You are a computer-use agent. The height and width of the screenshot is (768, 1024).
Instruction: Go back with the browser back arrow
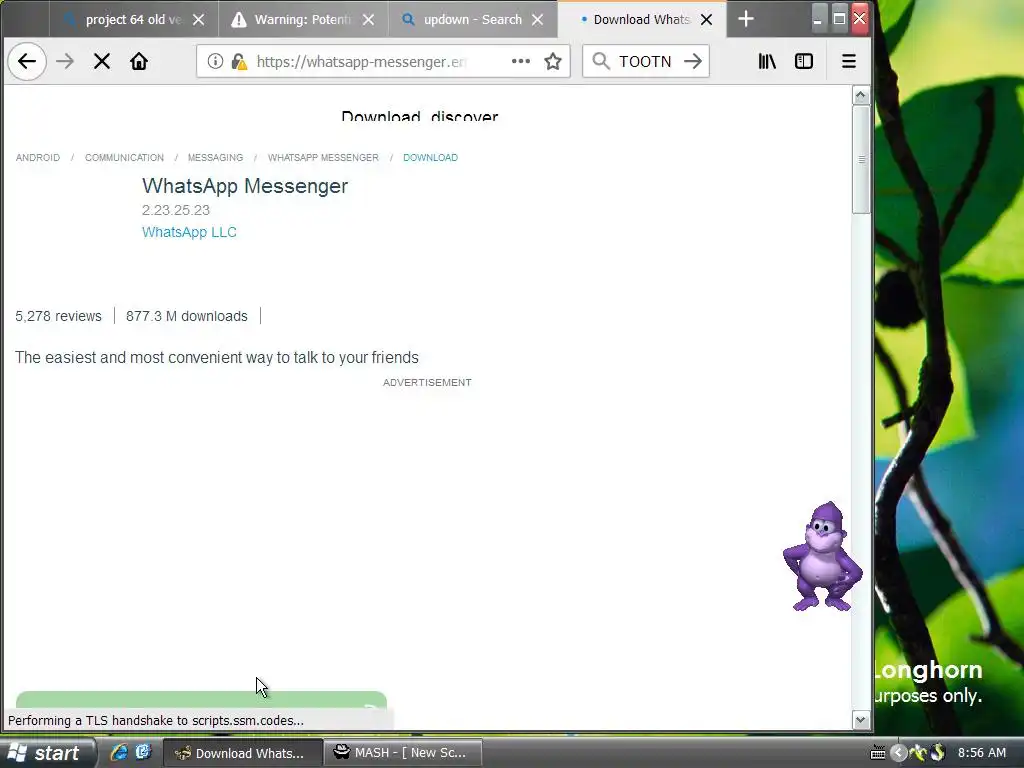pyautogui.click(x=27, y=61)
